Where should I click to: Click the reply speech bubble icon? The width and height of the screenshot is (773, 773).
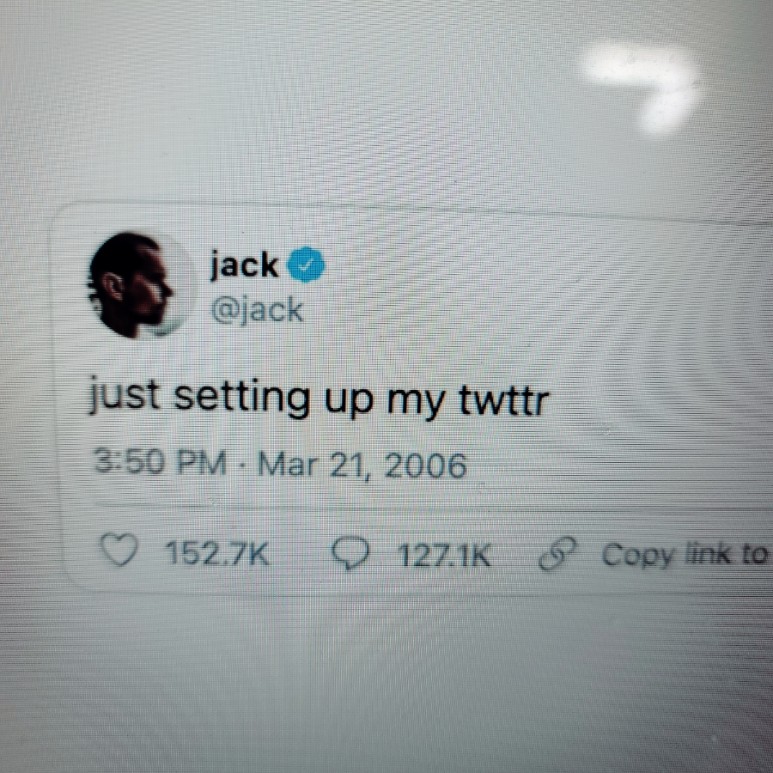pos(351,553)
